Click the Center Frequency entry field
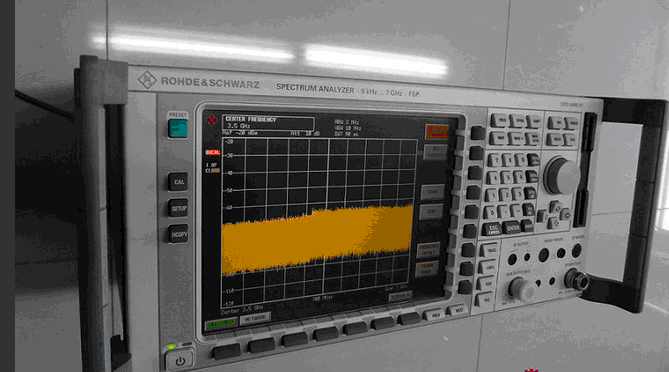 click(268, 123)
